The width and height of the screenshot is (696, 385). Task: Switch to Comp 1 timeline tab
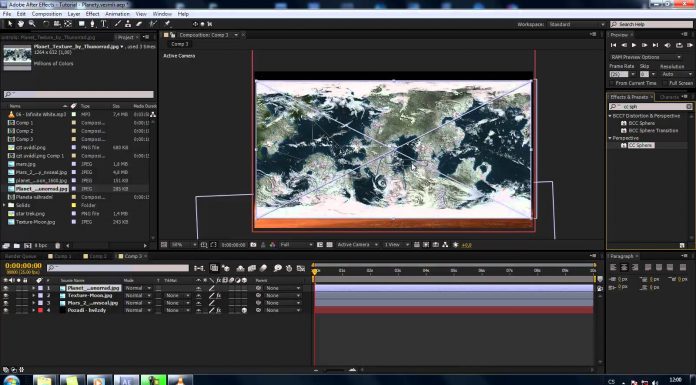[x=62, y=256]
